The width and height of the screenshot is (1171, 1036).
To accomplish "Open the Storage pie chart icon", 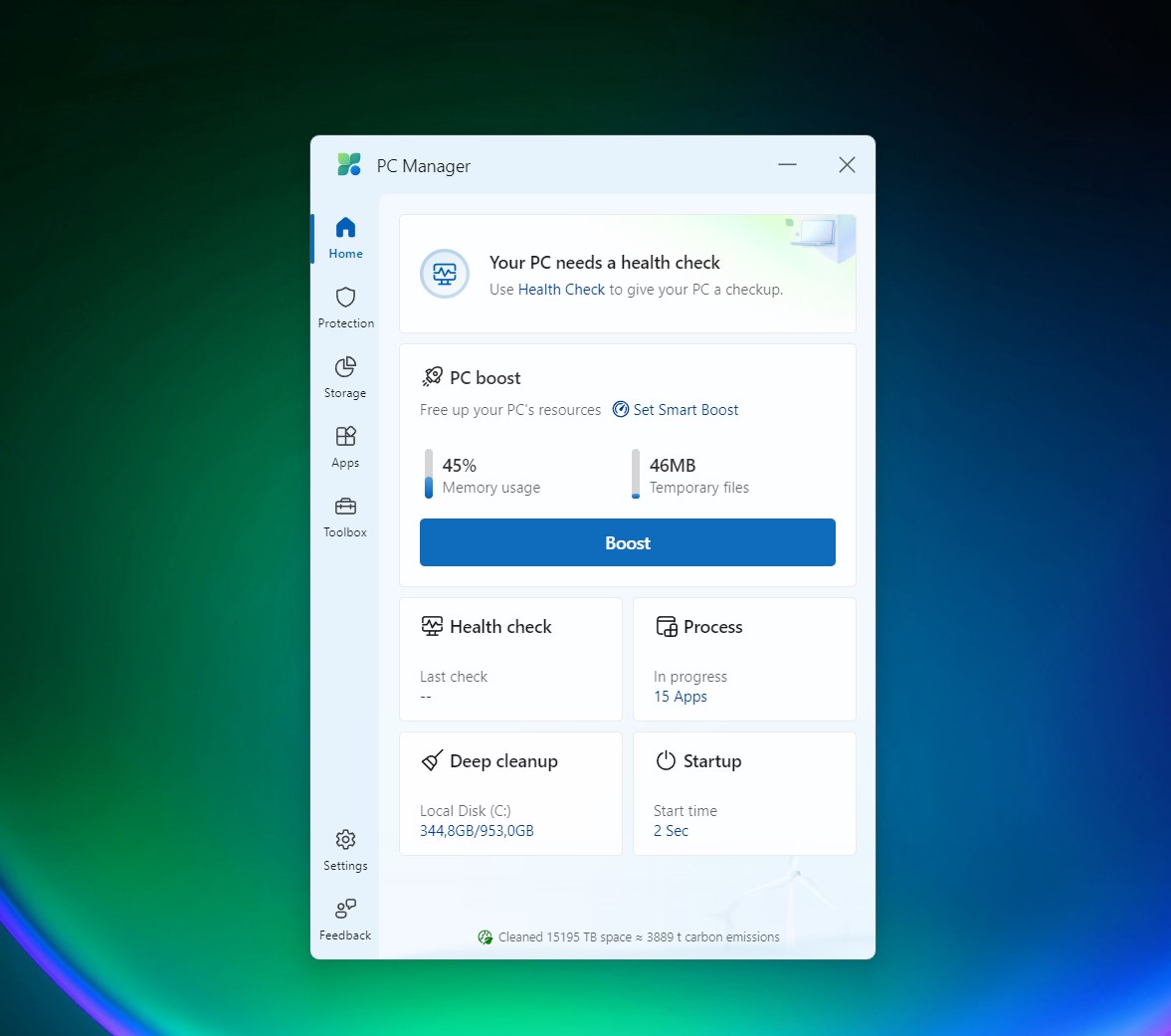I will (345, 367).
